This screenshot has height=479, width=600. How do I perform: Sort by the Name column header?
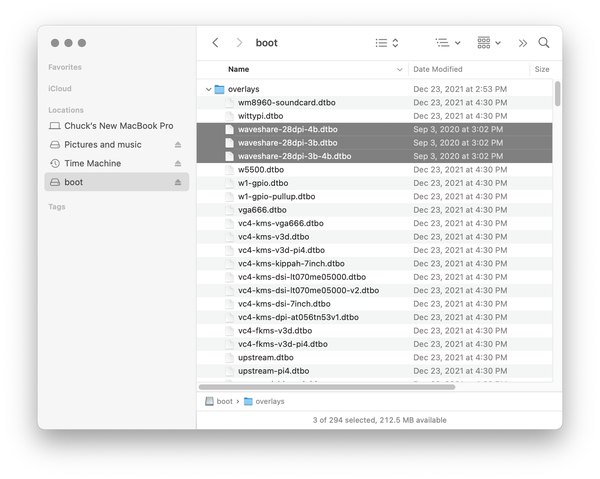(238, 69)
